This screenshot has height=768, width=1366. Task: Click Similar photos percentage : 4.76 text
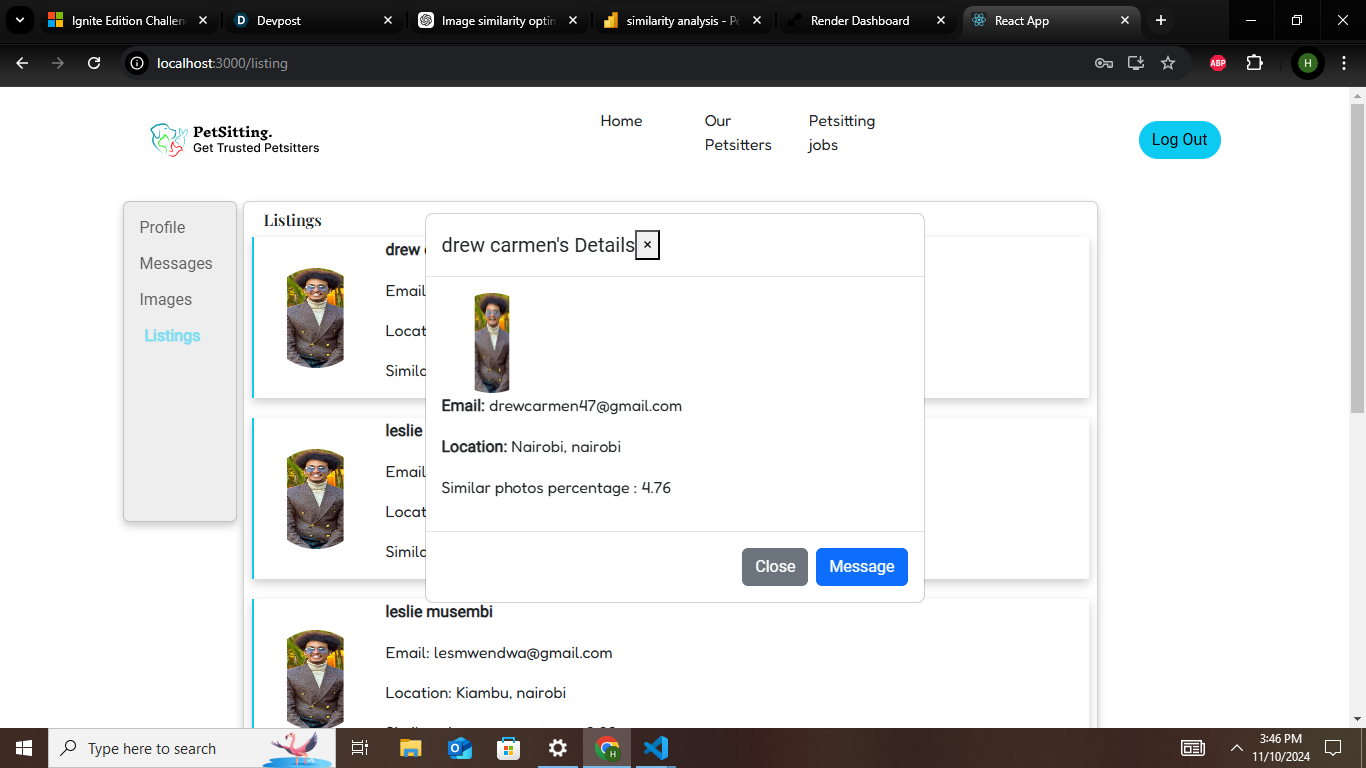(556, 488)
